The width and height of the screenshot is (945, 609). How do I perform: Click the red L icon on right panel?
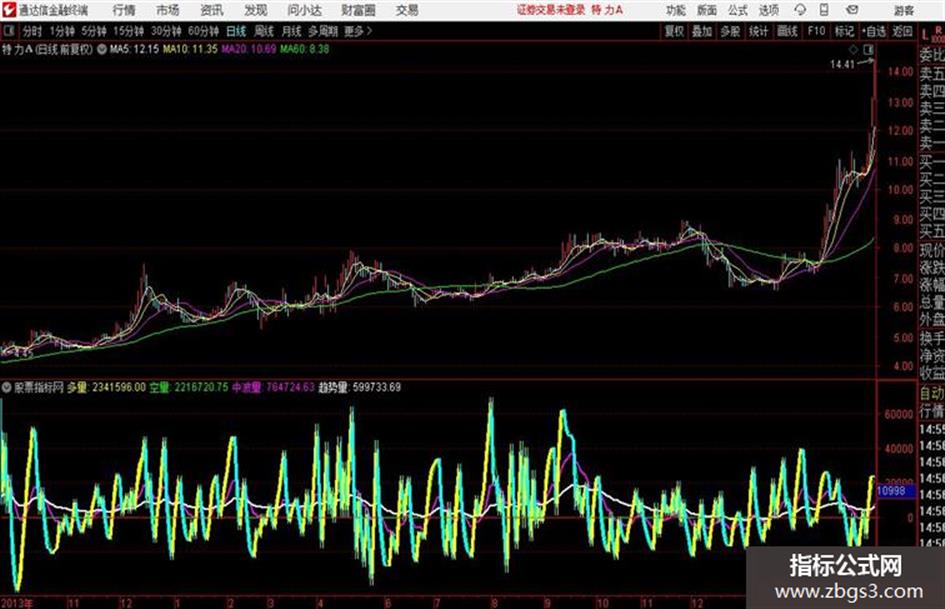point(925,34)
